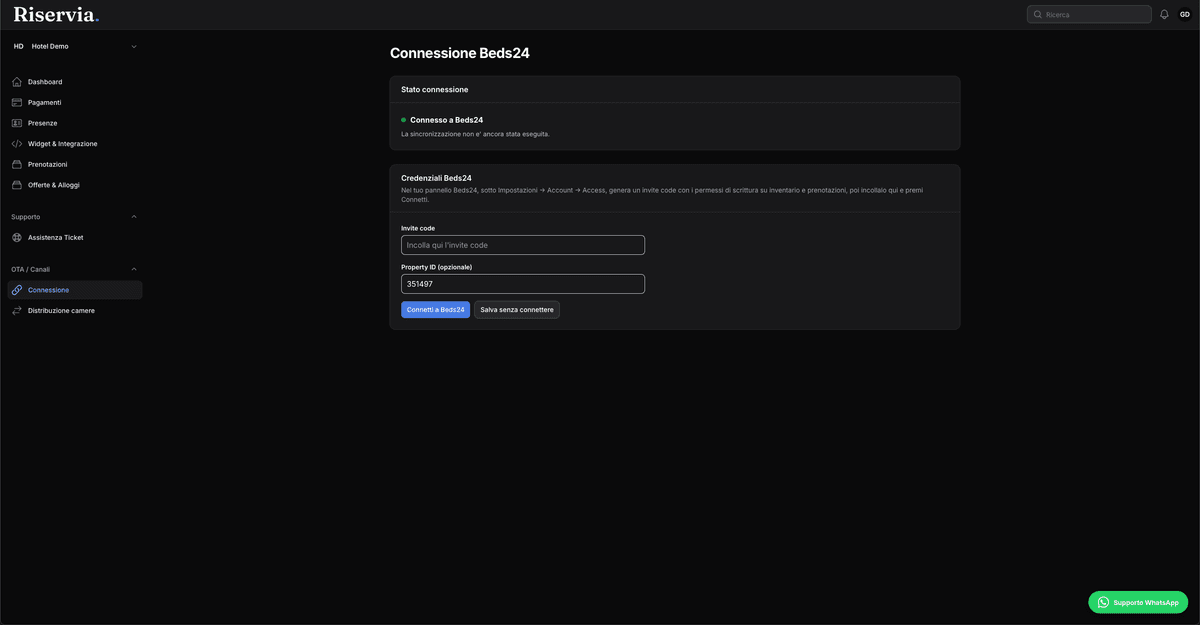Click sync not yet executed message
This screenshot has height=625, width=1200.
475,134
